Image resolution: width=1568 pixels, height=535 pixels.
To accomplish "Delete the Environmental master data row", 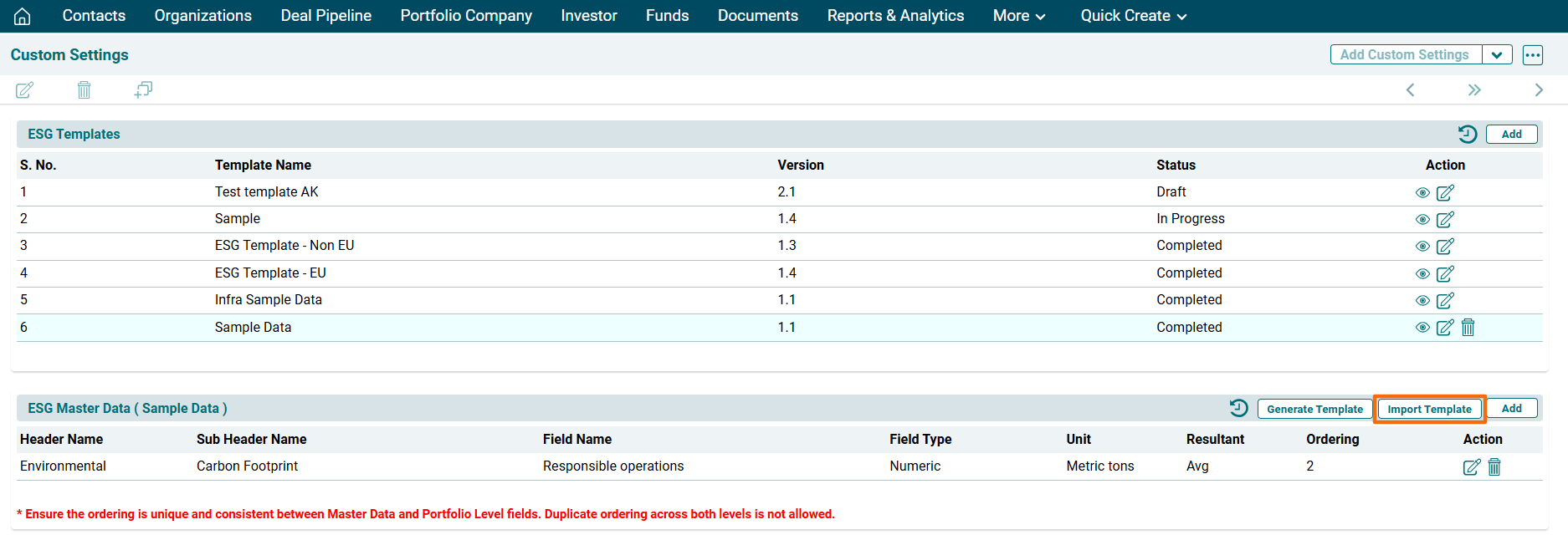I will pyautogui.click(x=1494, y=467).
